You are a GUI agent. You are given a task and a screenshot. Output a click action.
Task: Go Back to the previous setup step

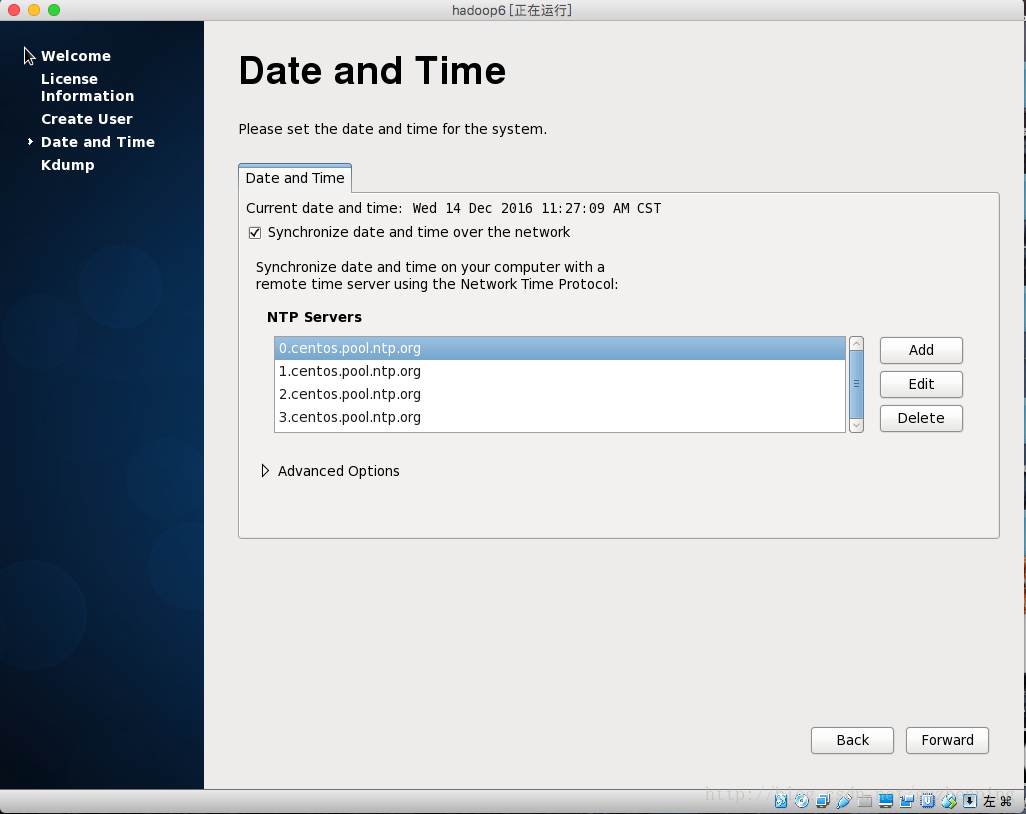(852, 740)
